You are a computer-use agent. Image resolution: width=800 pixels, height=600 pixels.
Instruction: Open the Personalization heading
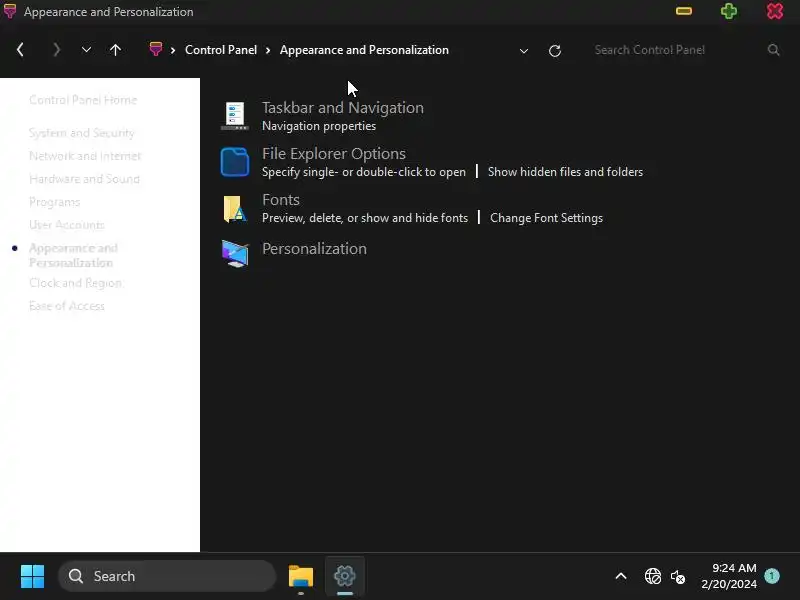click(x=314, y=248)
